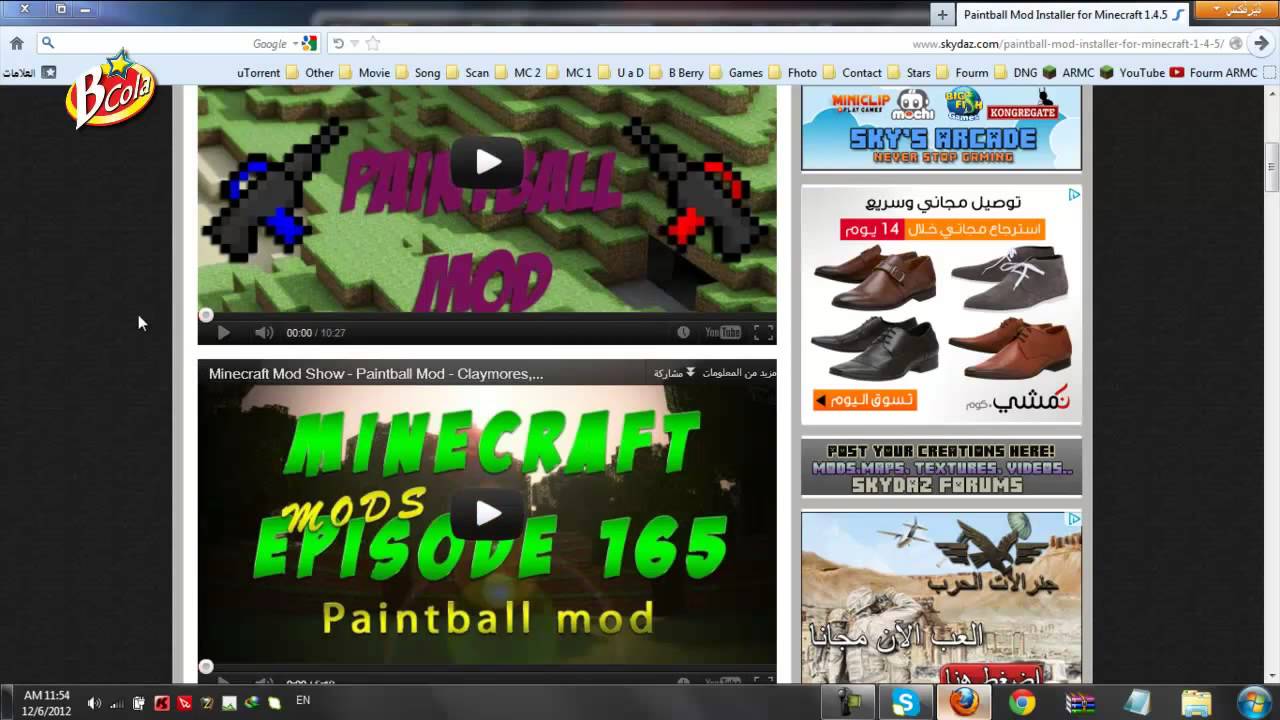The height and width of the screenshot is (720, 1280).
Task: Click orange shop today button in ad
Action: tap(865, 400)
